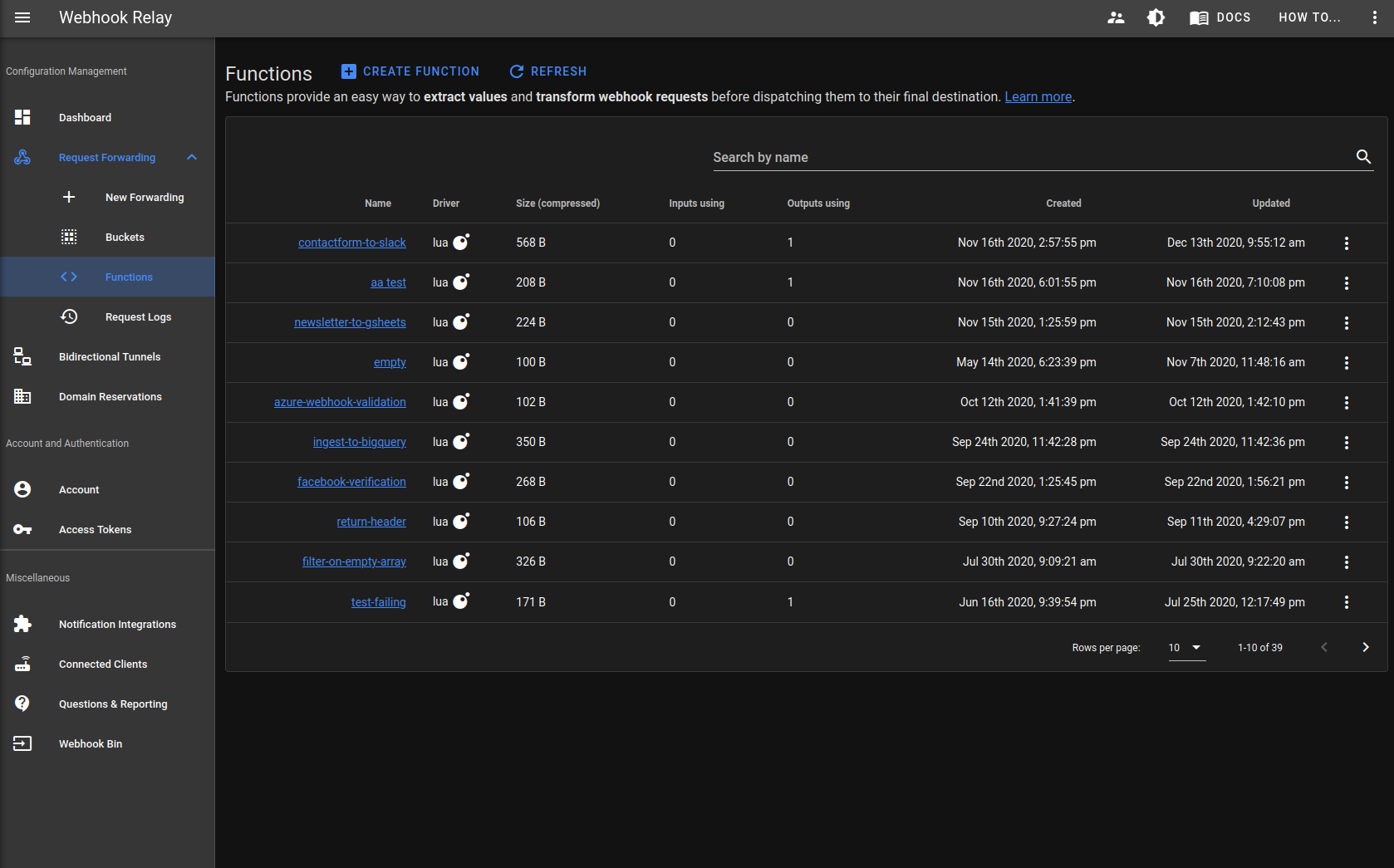Click the CREATE FUNCTION button
The width and height of the screenshot is (1394, 868).
[410, 71]
